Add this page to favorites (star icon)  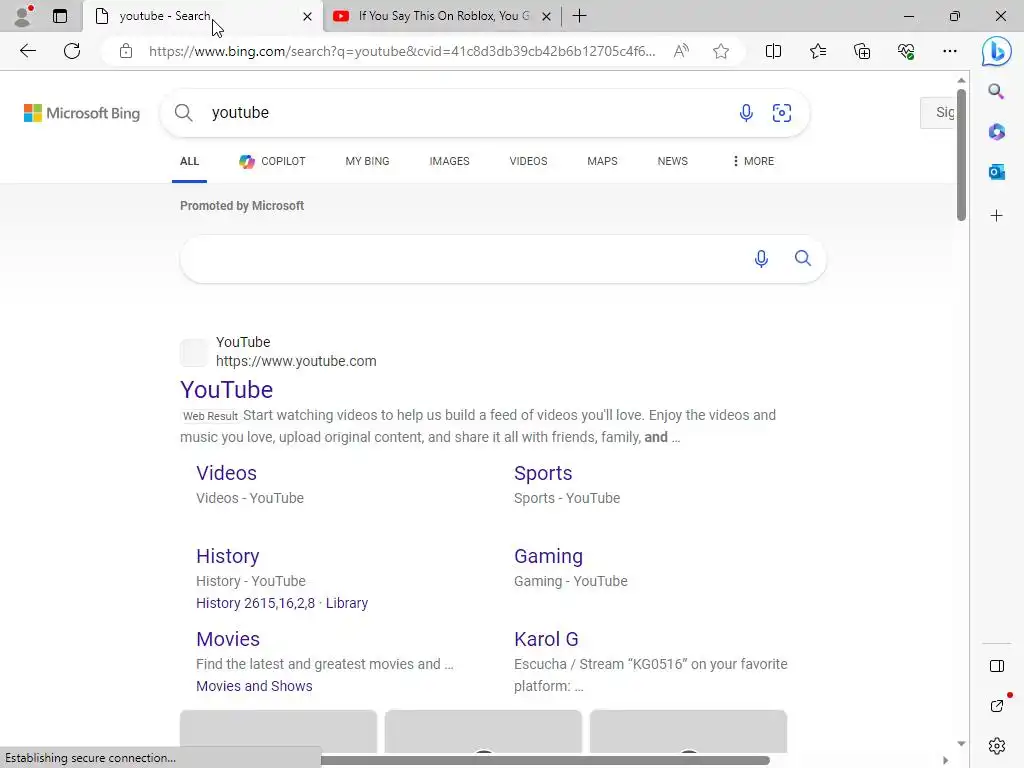tap(721, 51)
